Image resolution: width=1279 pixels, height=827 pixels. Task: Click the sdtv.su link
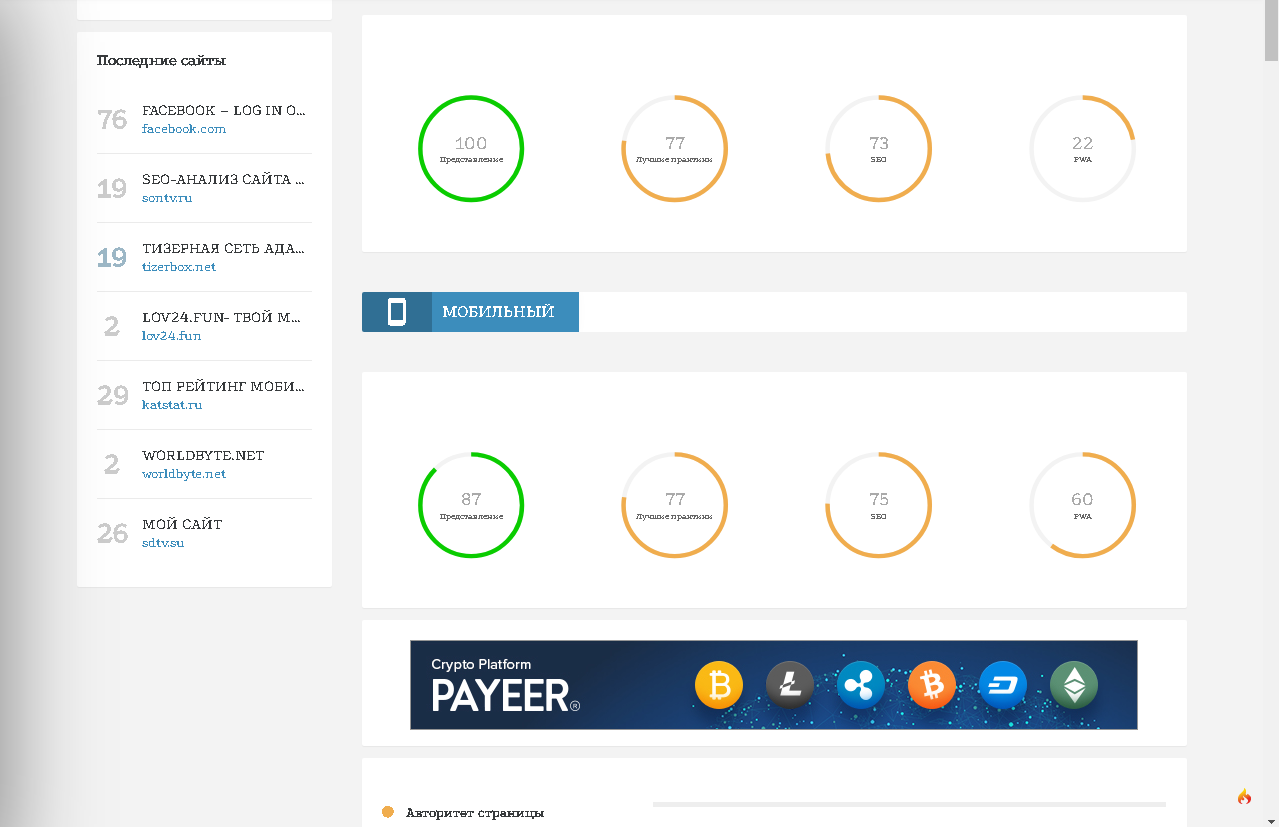click(163, 543)
